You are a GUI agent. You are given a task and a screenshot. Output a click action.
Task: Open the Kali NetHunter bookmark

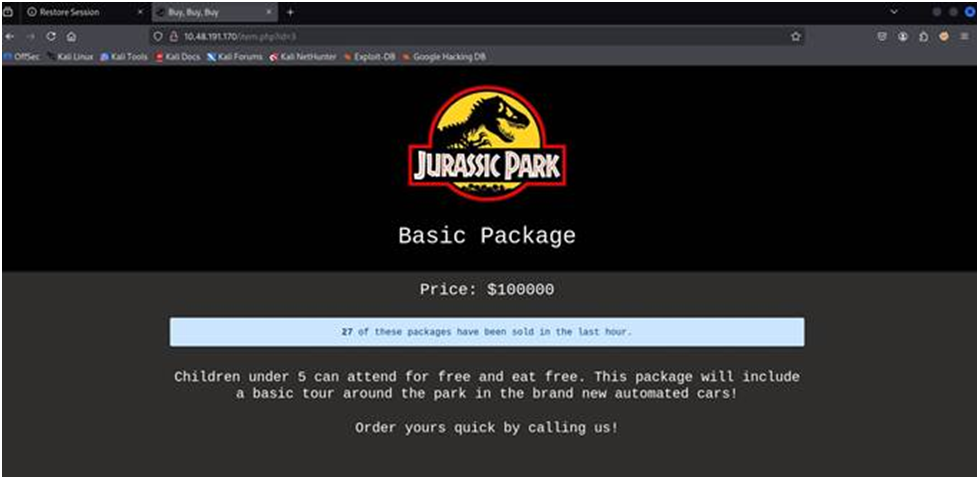[x=303, y=57]
